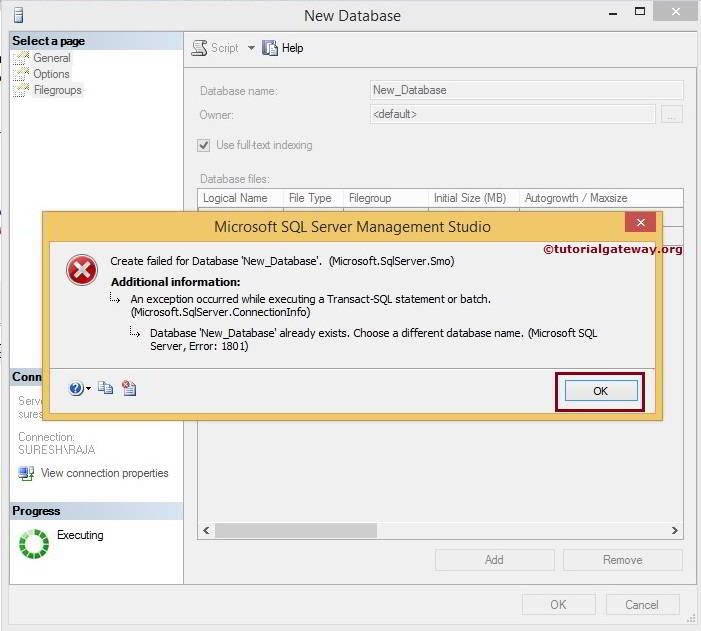701x631 pixels.
Task: Click OK in New Database window
Action: [558, 605]
